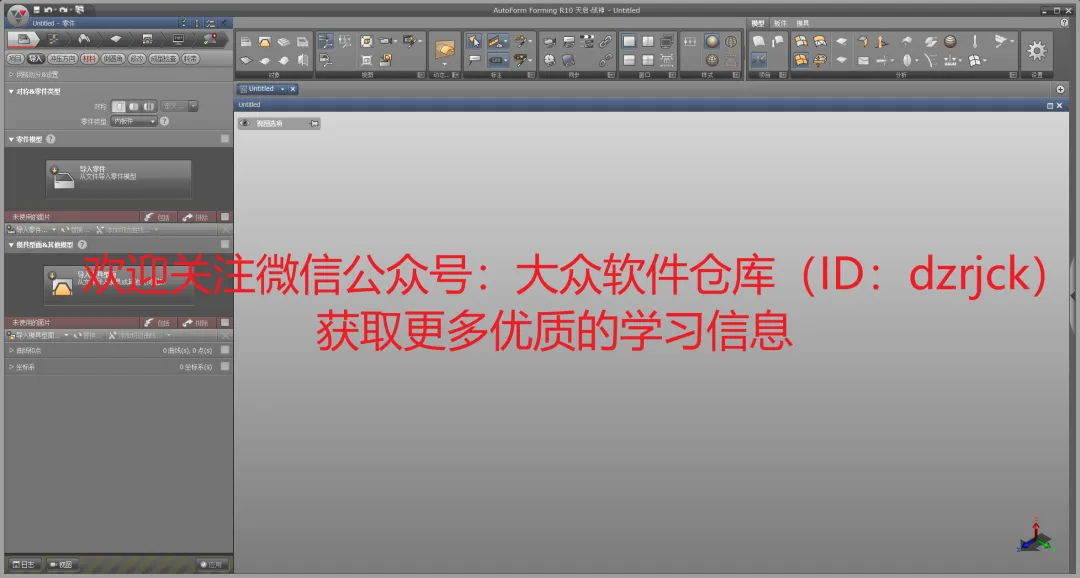Open the Part stage in process bar
Image resolution: width=1080 pixels, height=578 pixels.
pos(23,39)
